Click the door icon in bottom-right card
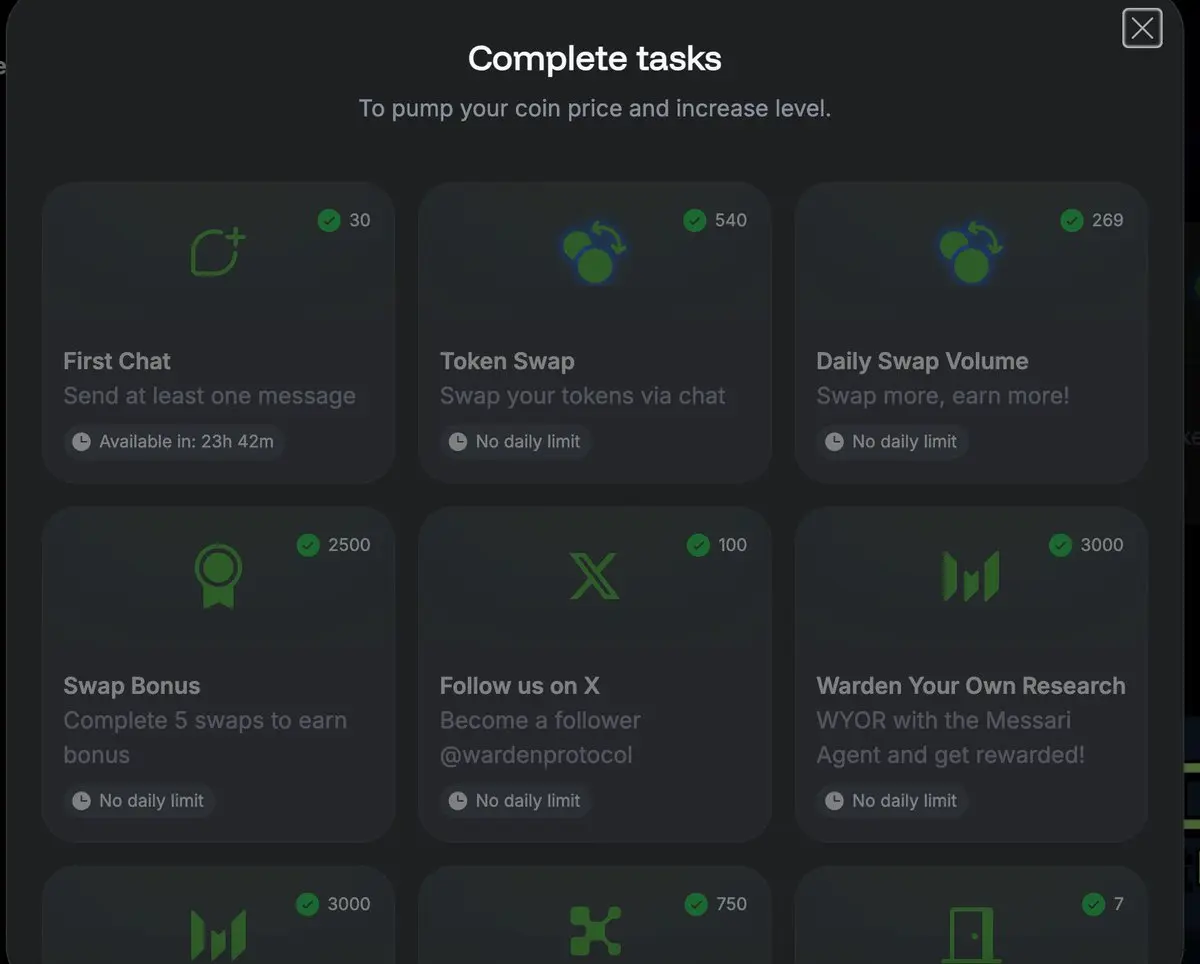Screen dimensions: 1200x964 coord(971,936)
